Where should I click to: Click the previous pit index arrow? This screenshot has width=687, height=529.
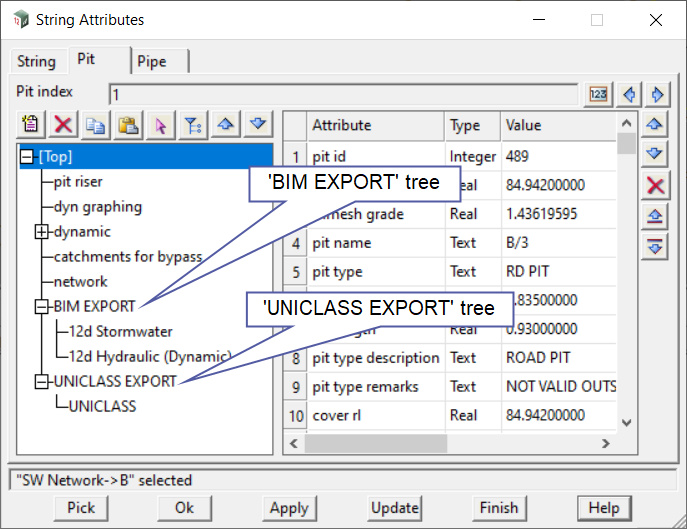tap(629, 94)
